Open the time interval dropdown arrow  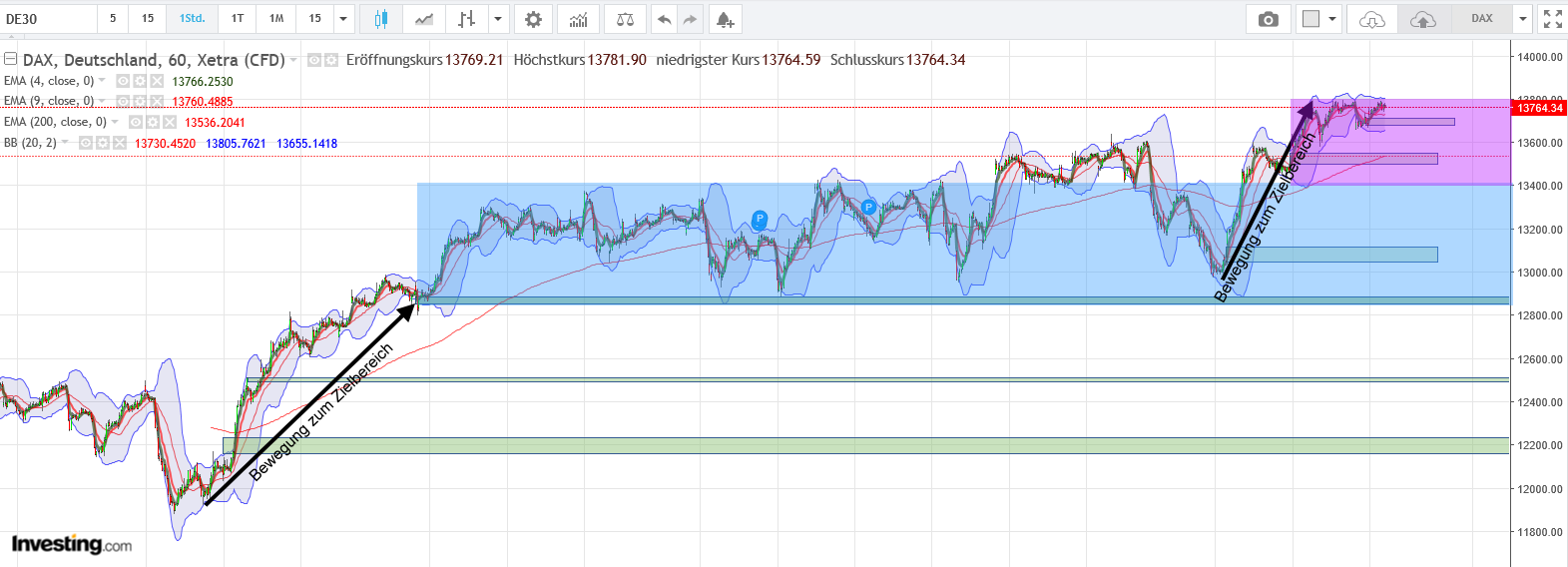(x=343, y=19)
